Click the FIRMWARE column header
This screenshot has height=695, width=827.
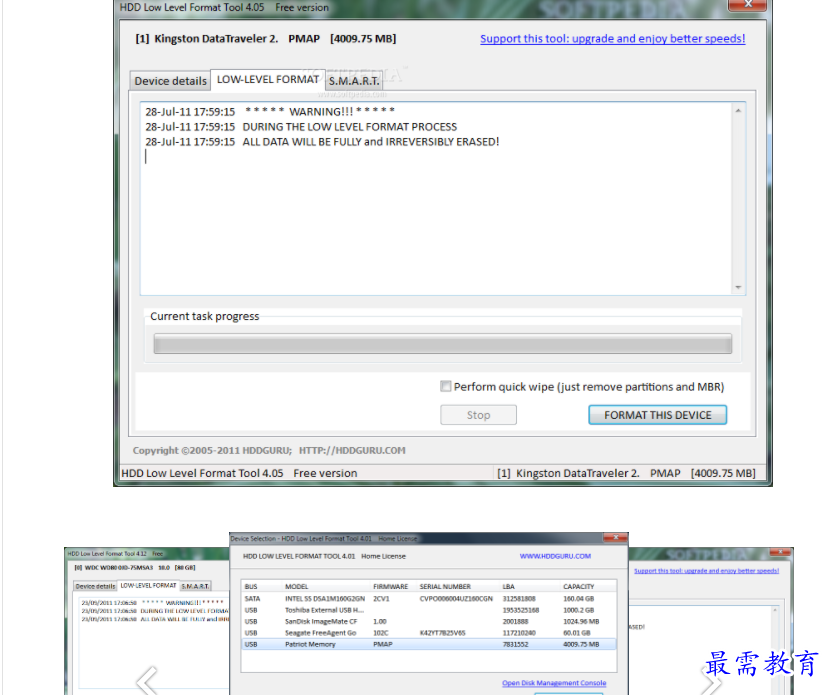click(x=390, y=586)
